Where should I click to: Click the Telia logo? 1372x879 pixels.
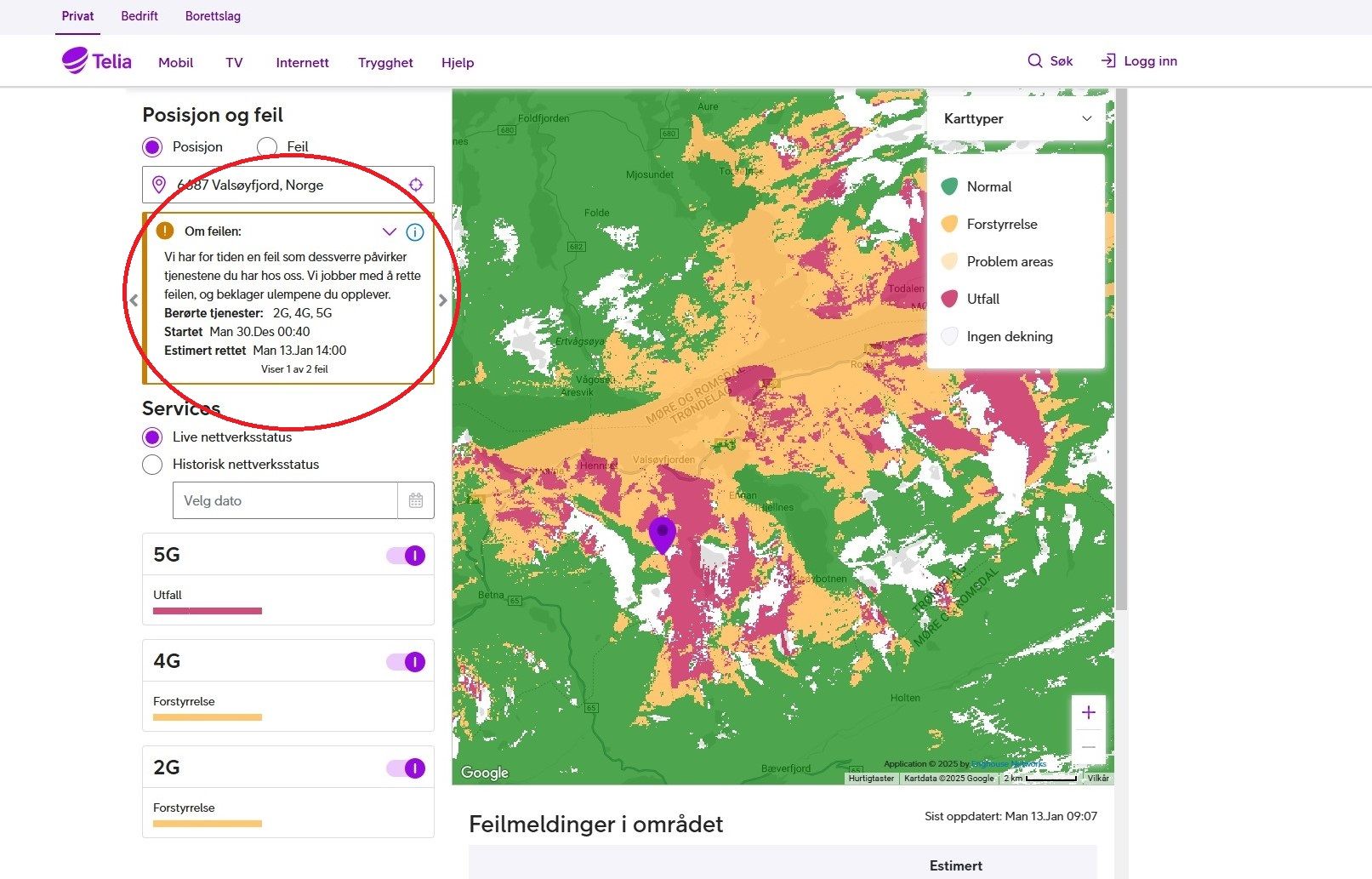(95, 60)
